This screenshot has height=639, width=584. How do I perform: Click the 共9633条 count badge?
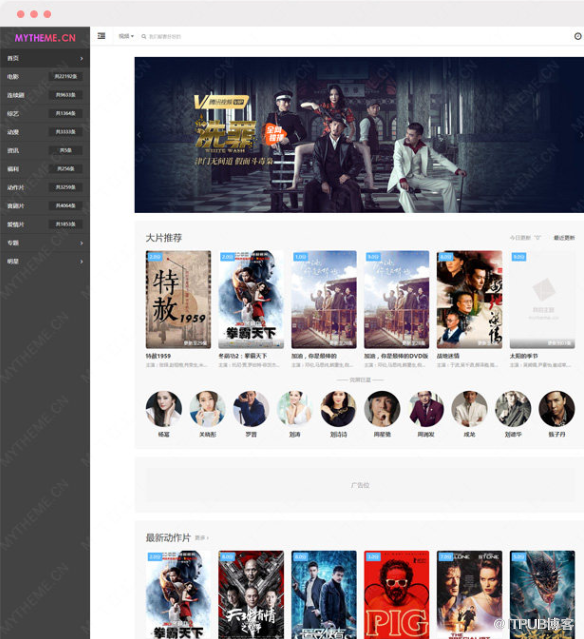[66, 95]
